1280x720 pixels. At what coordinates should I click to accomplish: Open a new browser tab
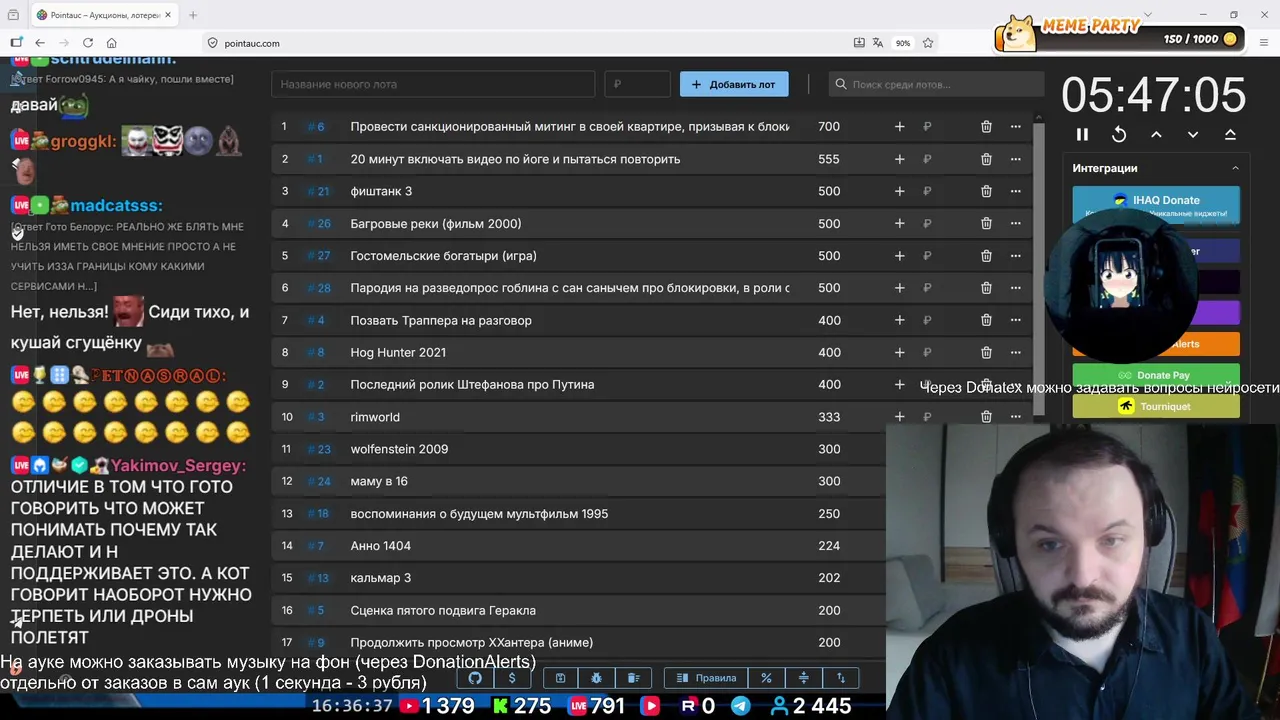pos(193,15)
